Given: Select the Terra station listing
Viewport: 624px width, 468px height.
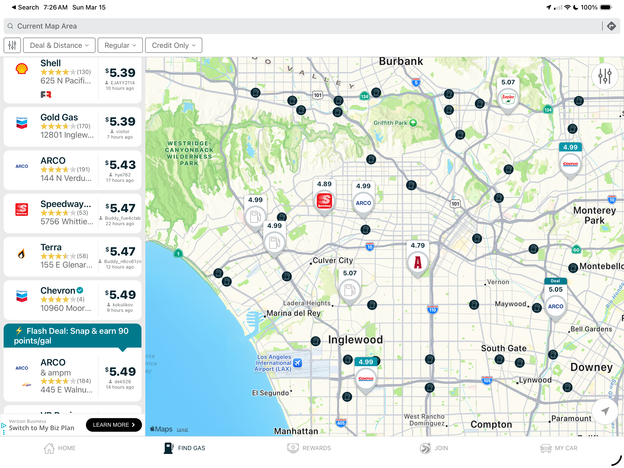Looking at the screenshot, I should click(x=72, y=257).
